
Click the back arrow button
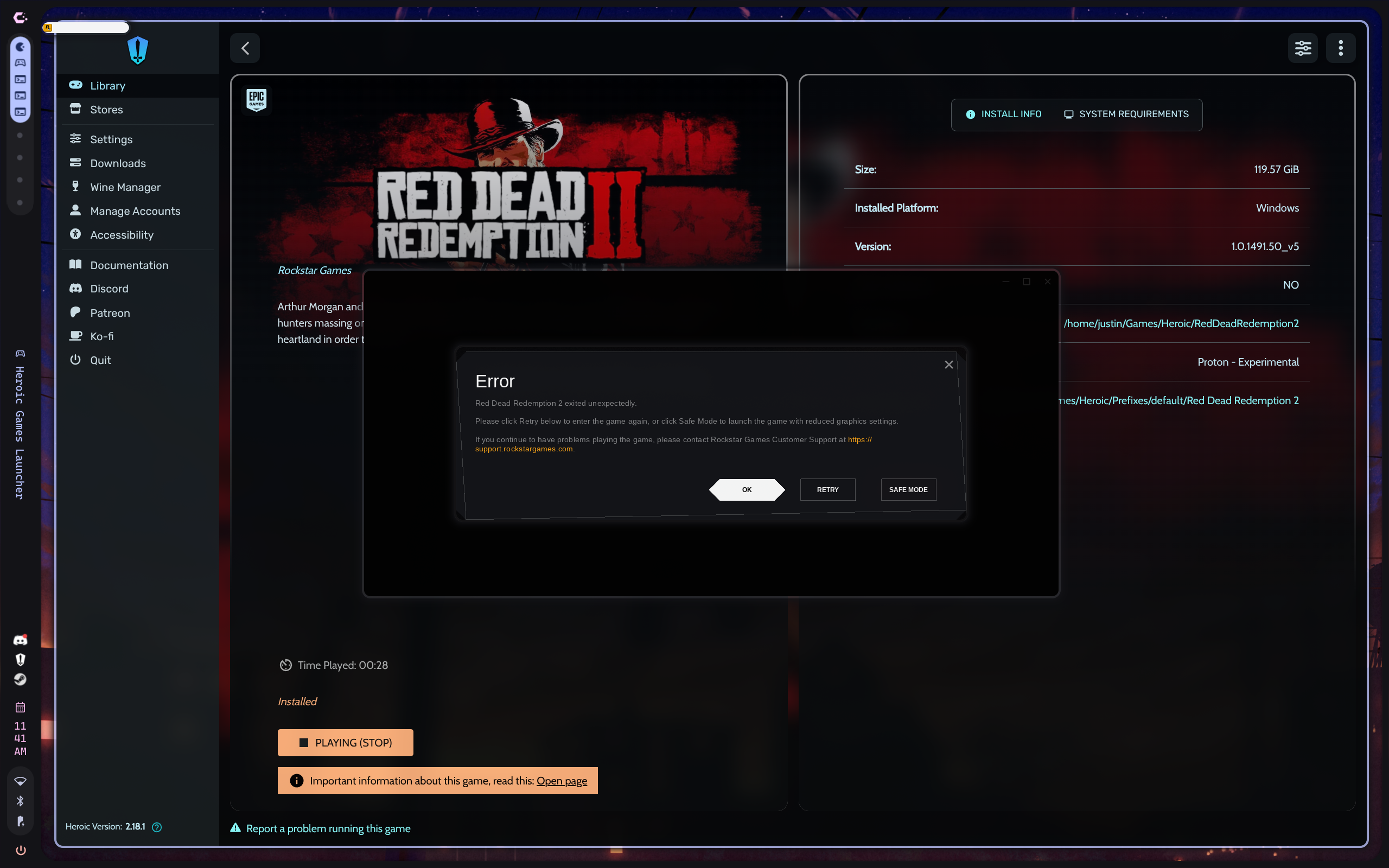tap(245, 48)
